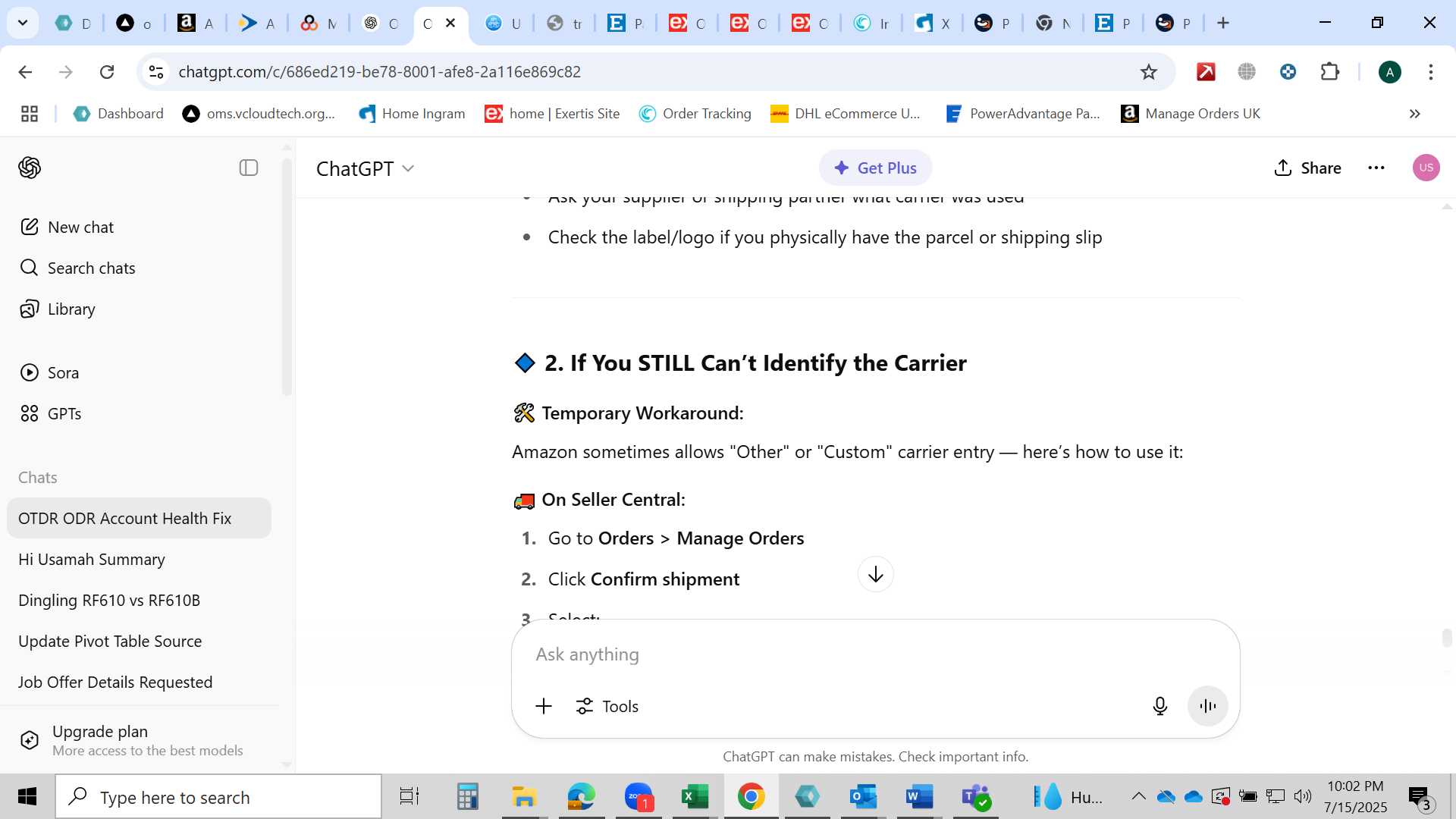Switch to the Amazon tab labeled A

(x=196, y=24)
